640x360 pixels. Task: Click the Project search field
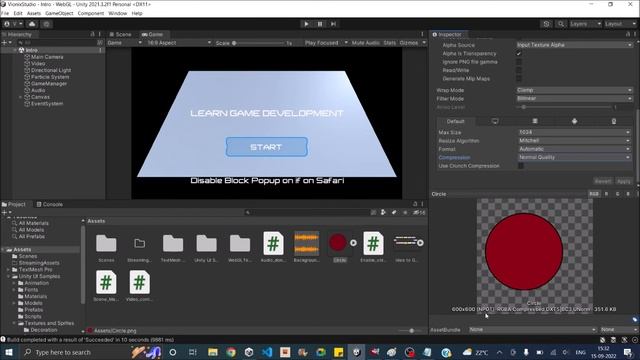[x=307, y=213]
